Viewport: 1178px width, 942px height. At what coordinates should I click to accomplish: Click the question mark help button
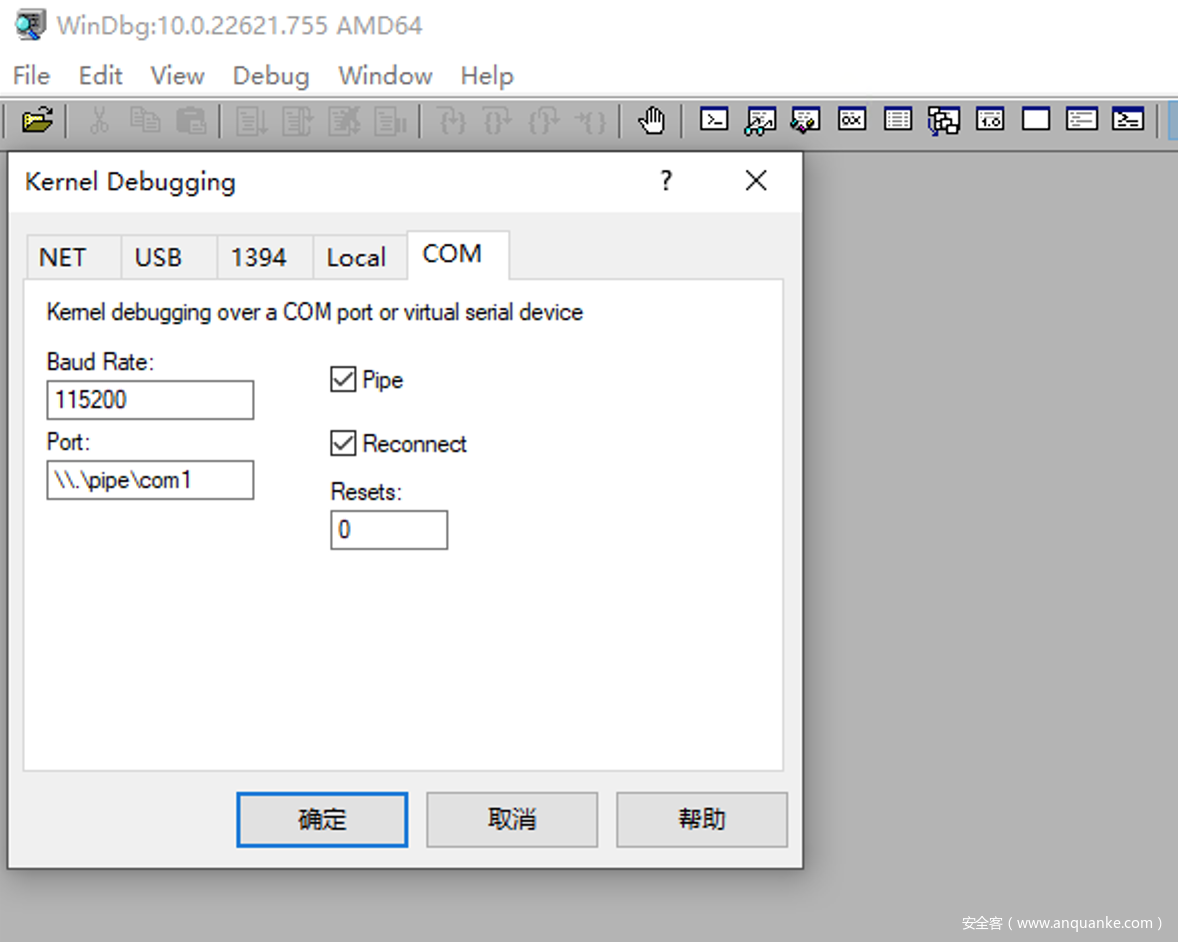(666, 180)
